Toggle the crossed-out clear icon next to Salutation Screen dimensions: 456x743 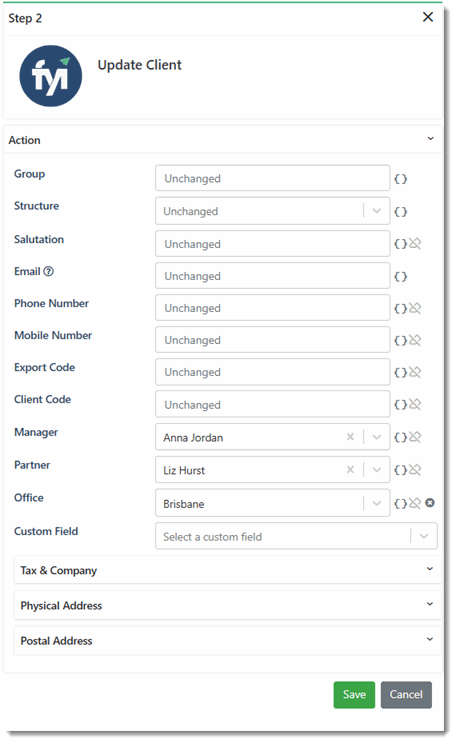(x=415, y=244)
